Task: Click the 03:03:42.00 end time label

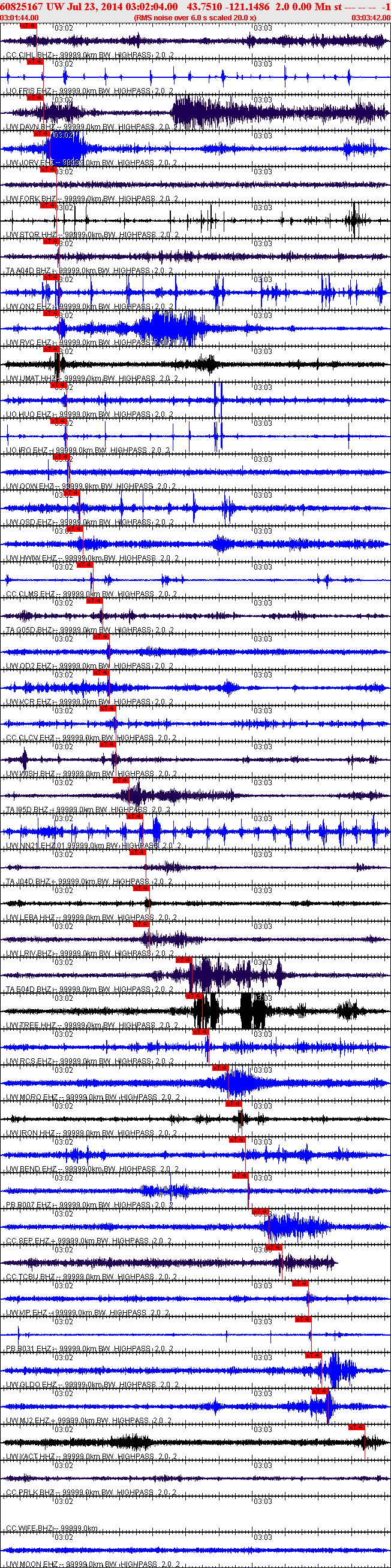Action: point(371,17)
